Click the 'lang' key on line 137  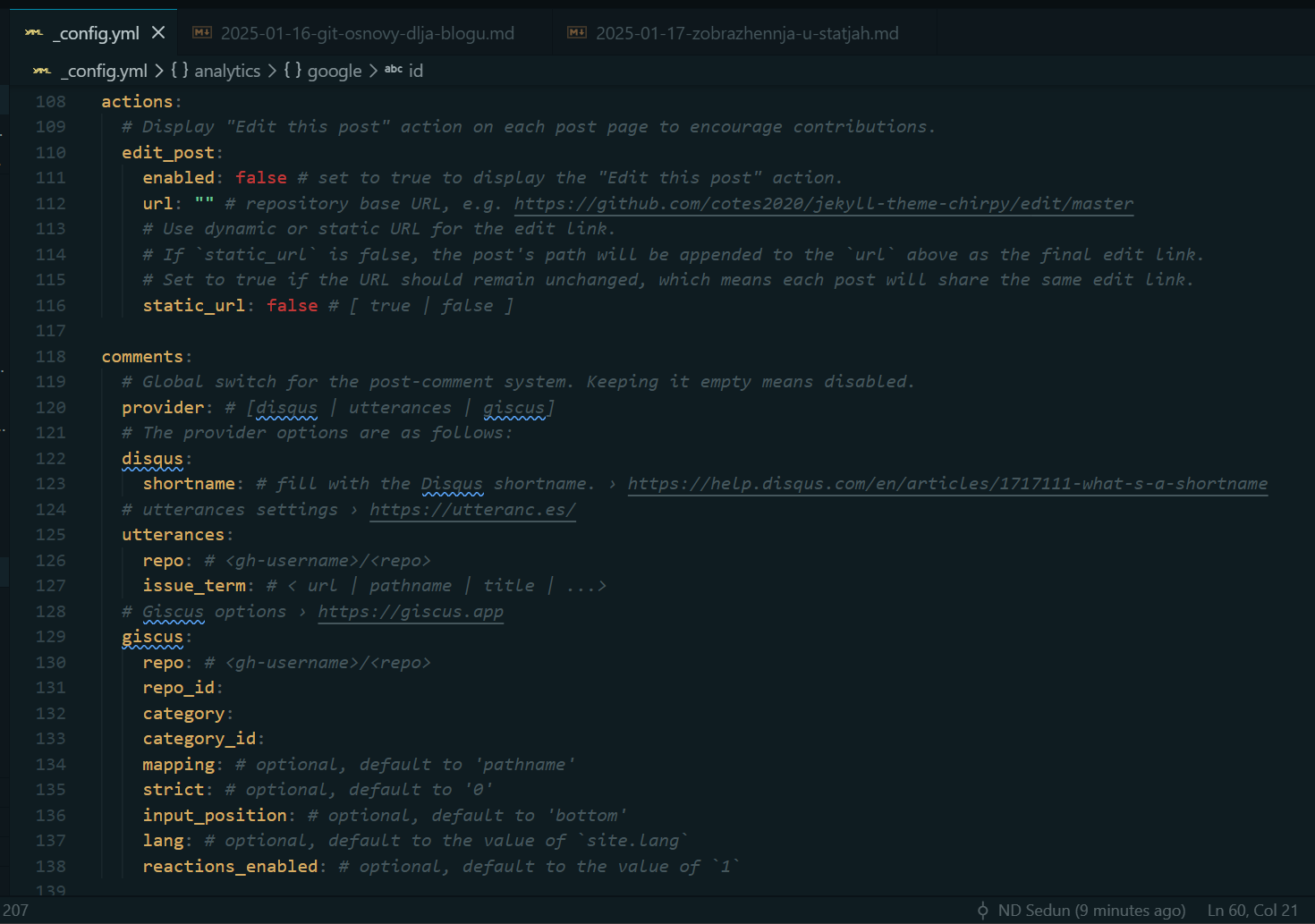point(163,841)
